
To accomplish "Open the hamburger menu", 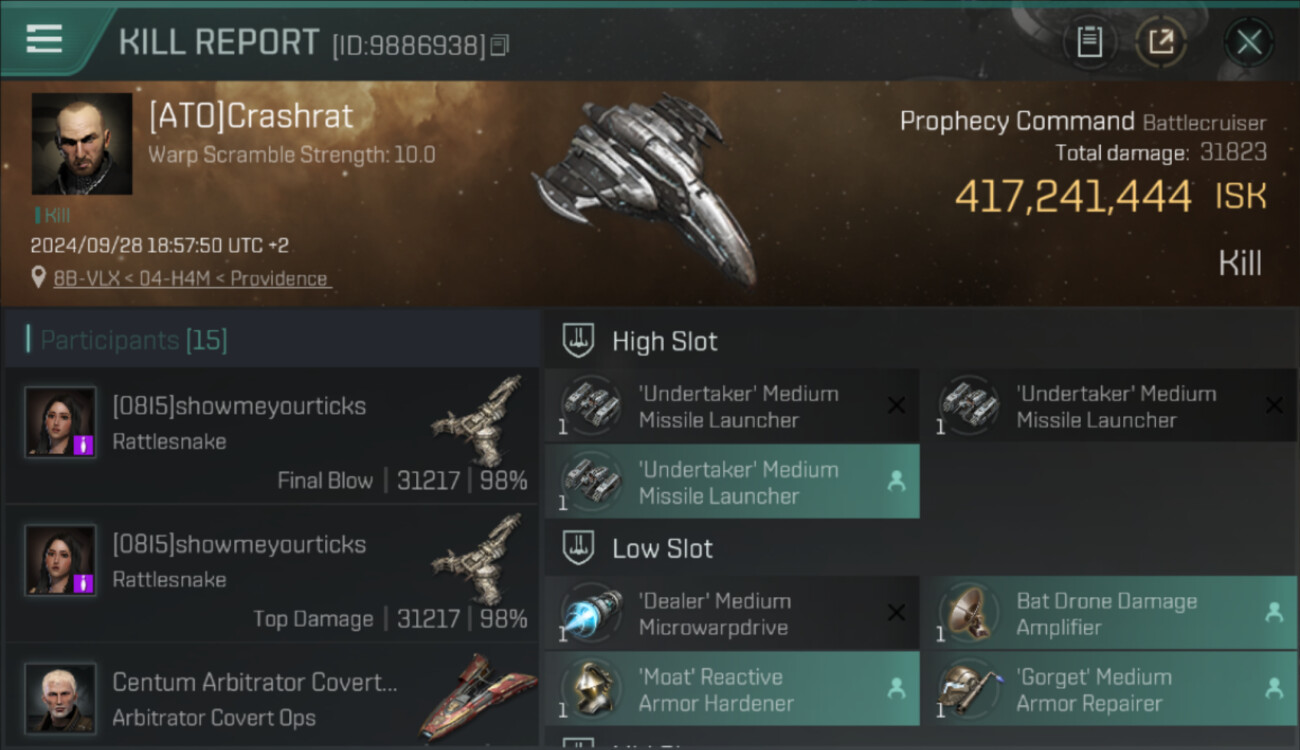I will pos(44,40).
